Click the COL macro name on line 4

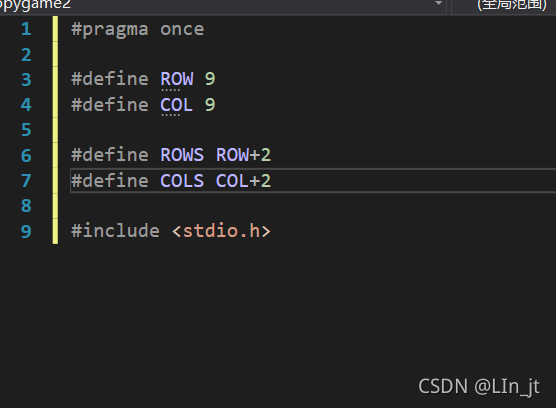[177, 105]
